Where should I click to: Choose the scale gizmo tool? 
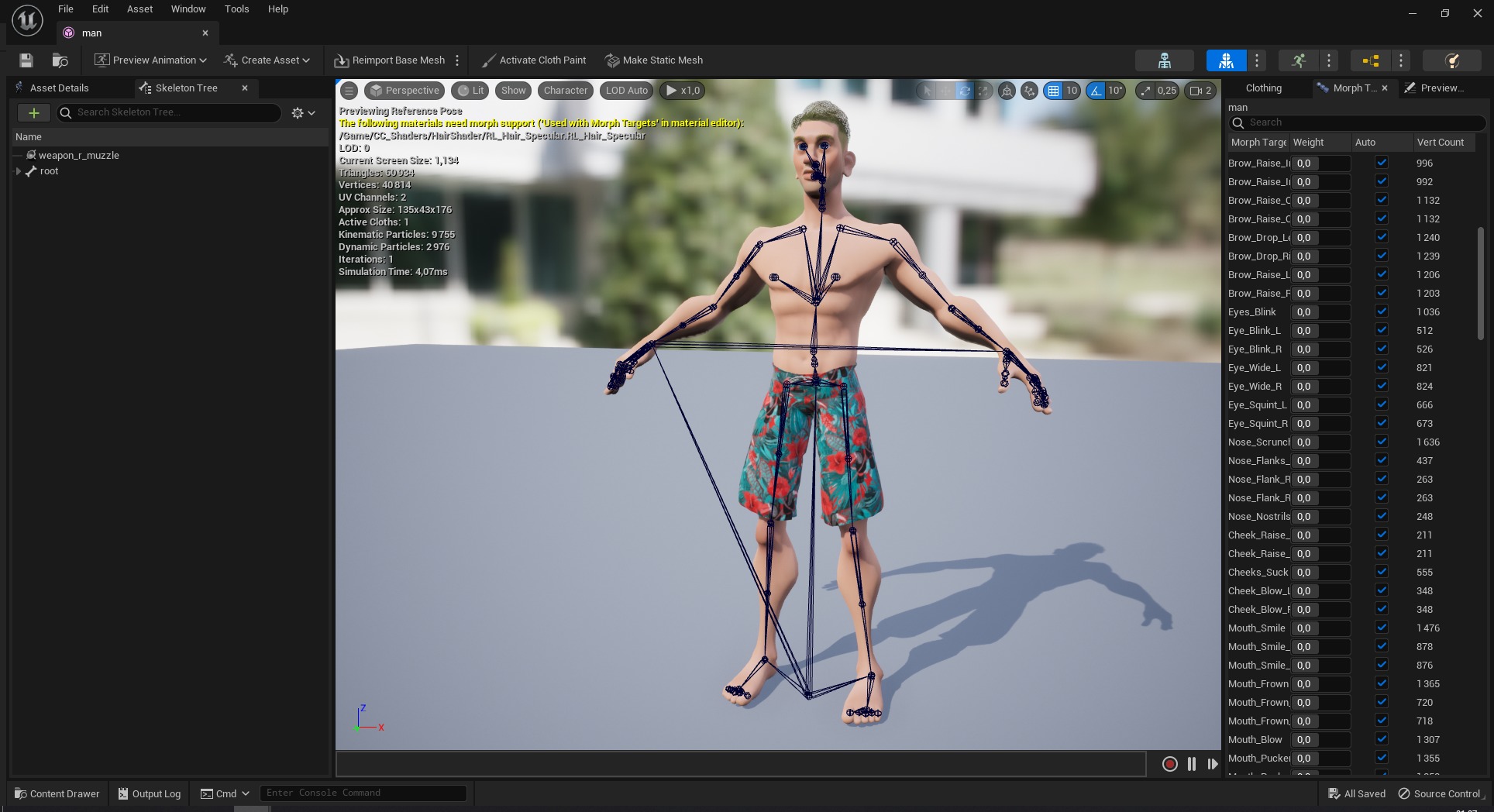pos(983,91)
